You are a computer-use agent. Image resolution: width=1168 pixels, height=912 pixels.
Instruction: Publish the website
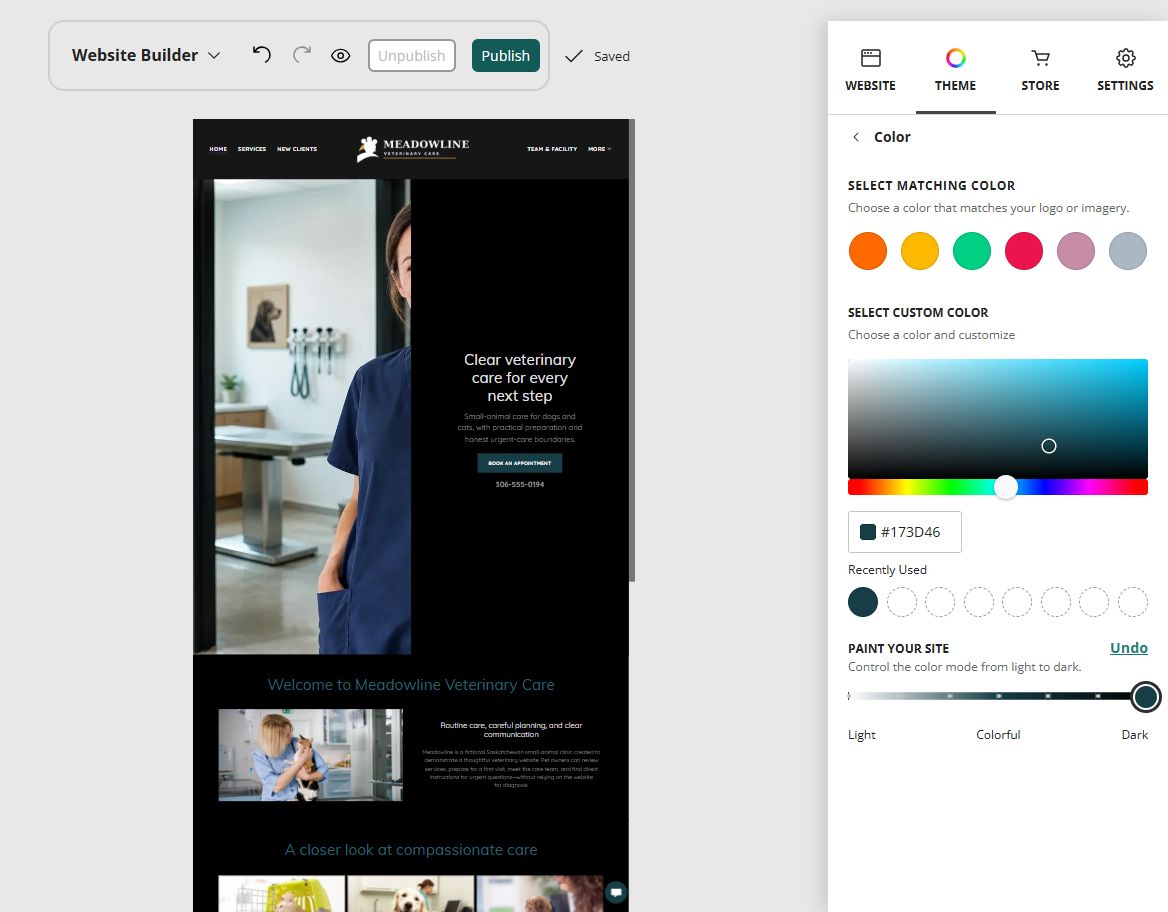tap(506, 56)
